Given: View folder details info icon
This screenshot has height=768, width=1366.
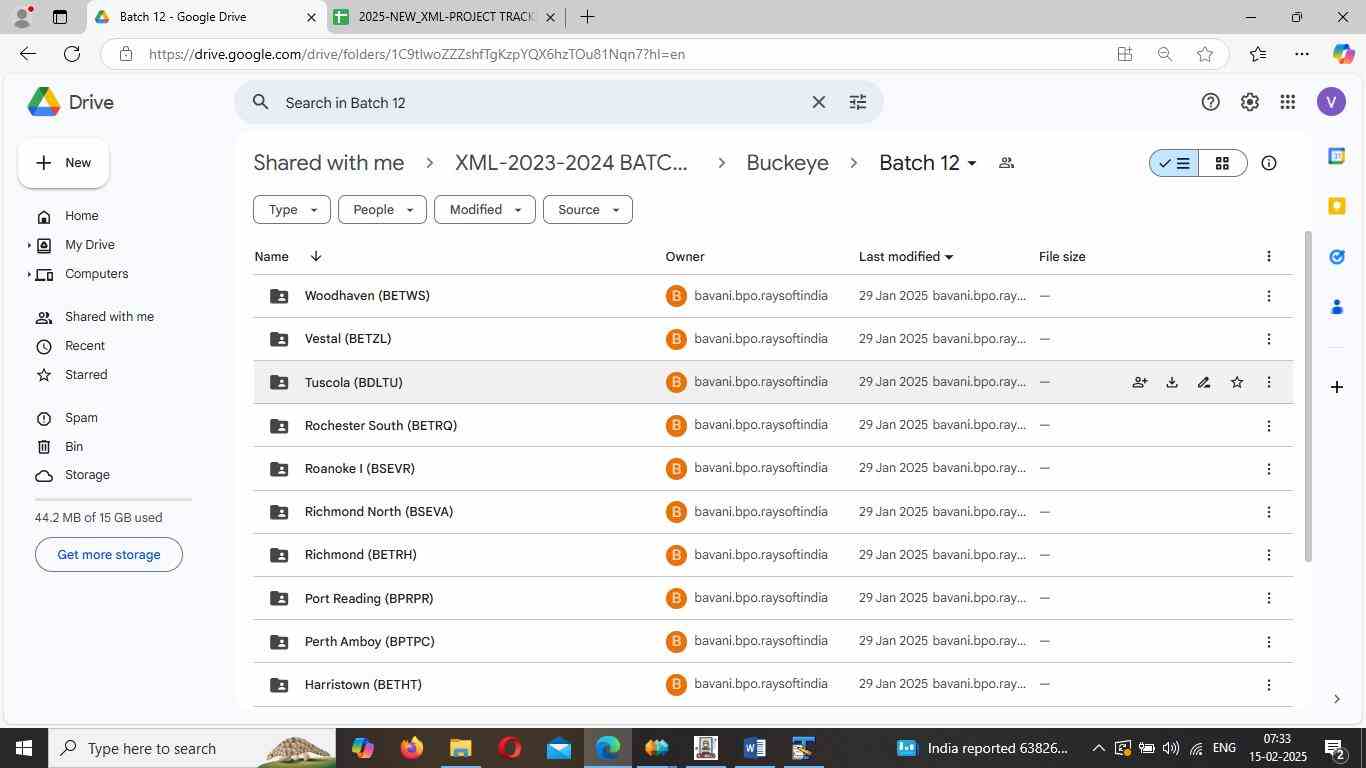Looking at the screenshot, I should pos(1268,163).
